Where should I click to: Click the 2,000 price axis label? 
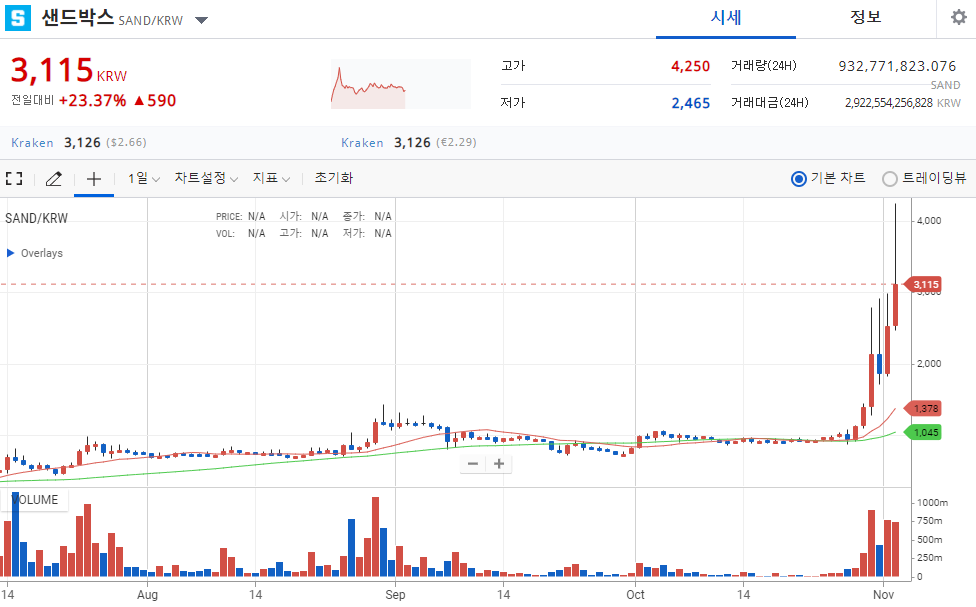929,364
